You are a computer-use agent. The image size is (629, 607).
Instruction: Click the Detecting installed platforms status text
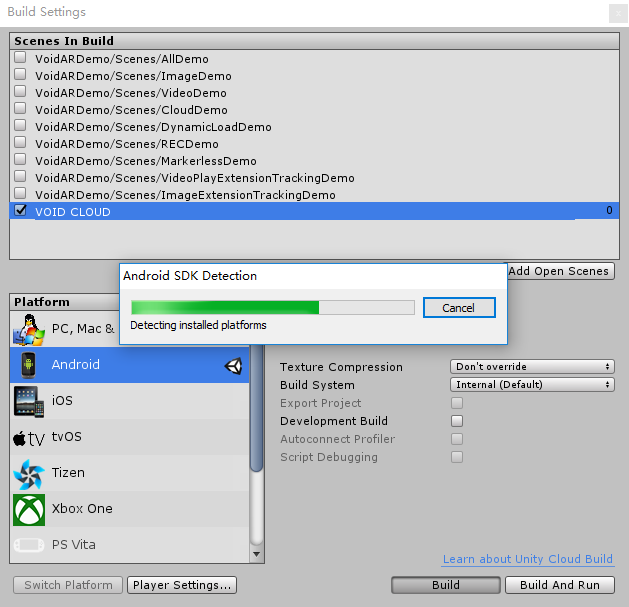[x=198, y=325]
